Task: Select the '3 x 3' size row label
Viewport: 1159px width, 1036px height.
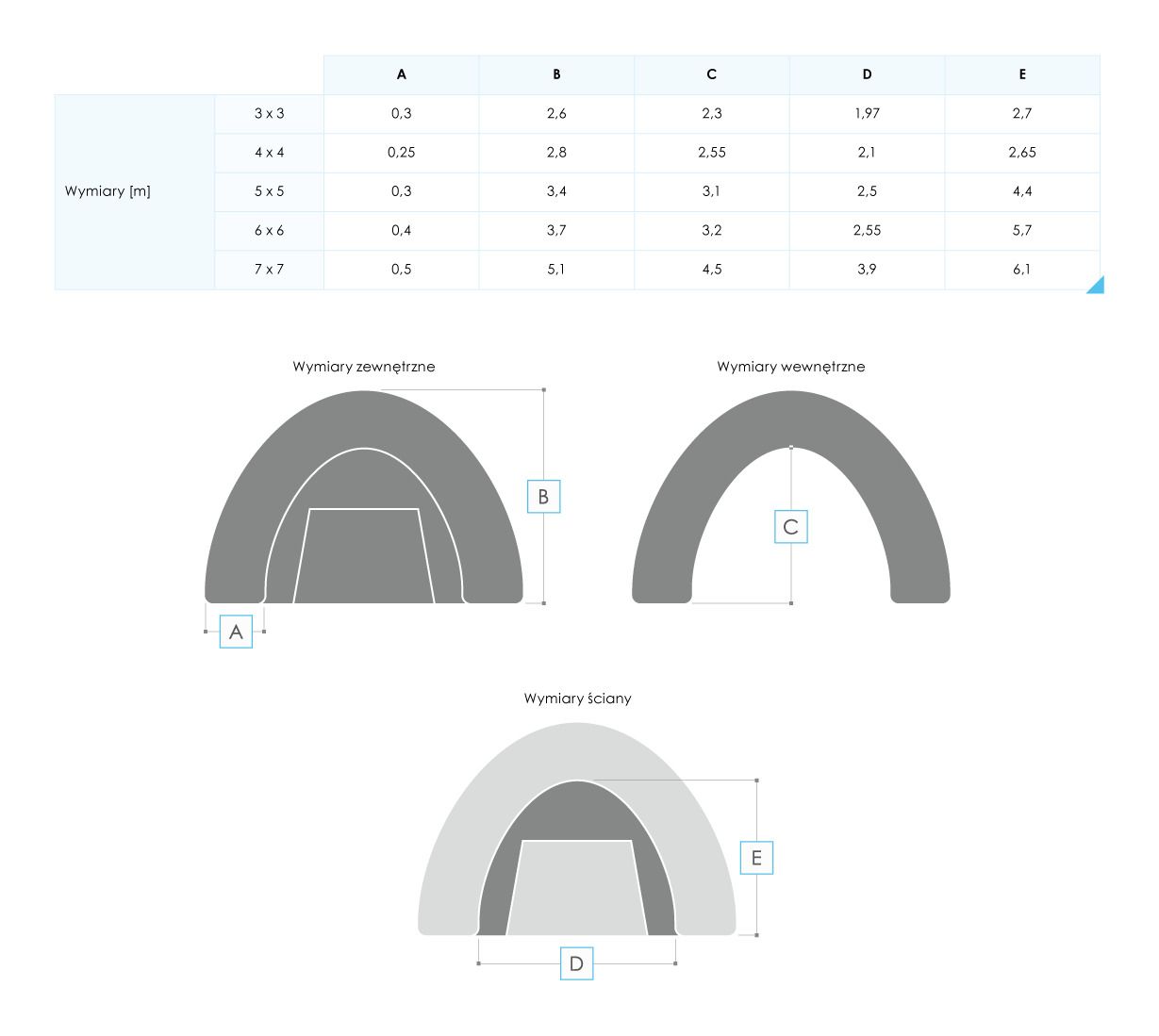Action: click(269, 113)
